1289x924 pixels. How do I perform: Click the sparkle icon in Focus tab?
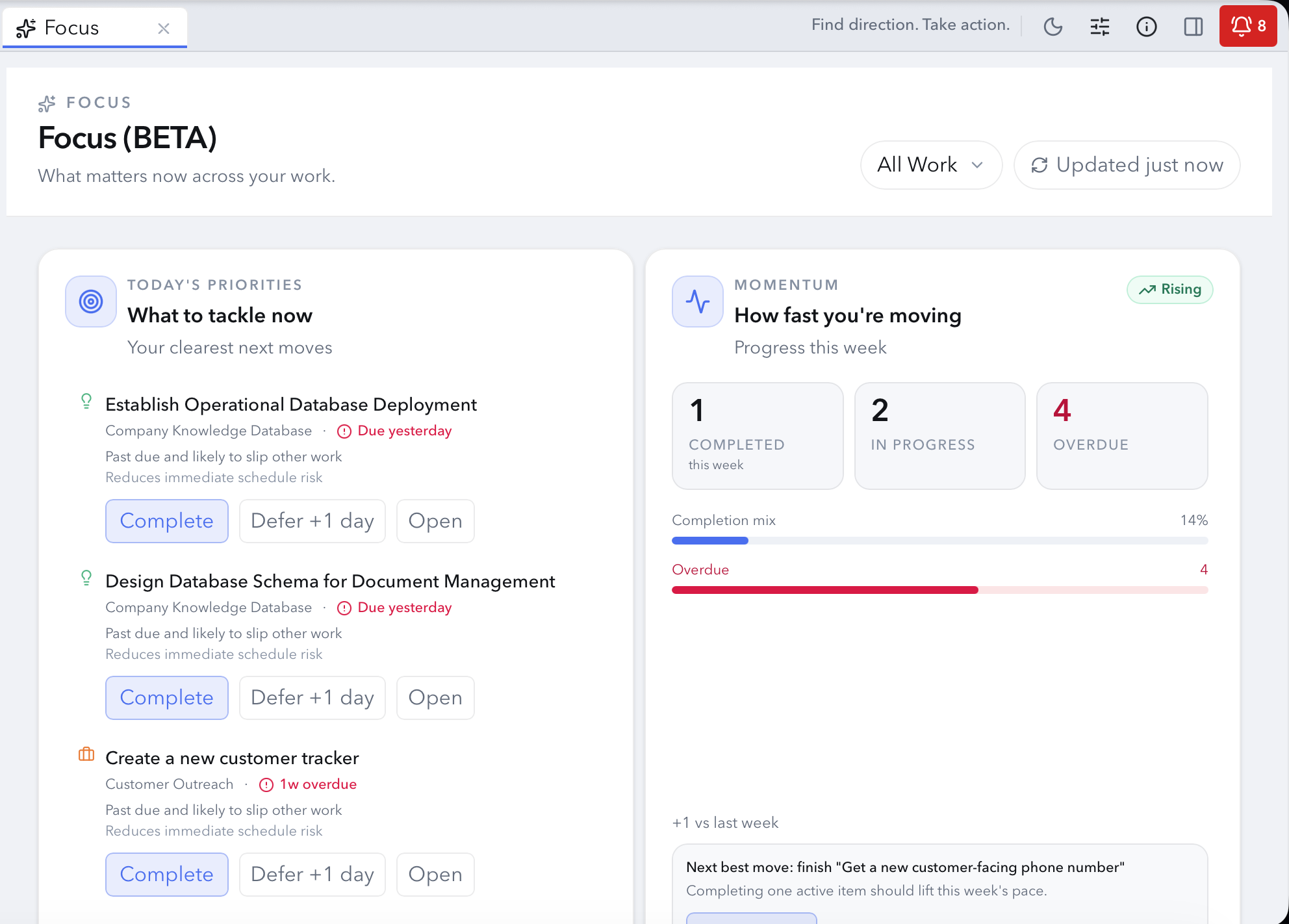pos(26,28)
